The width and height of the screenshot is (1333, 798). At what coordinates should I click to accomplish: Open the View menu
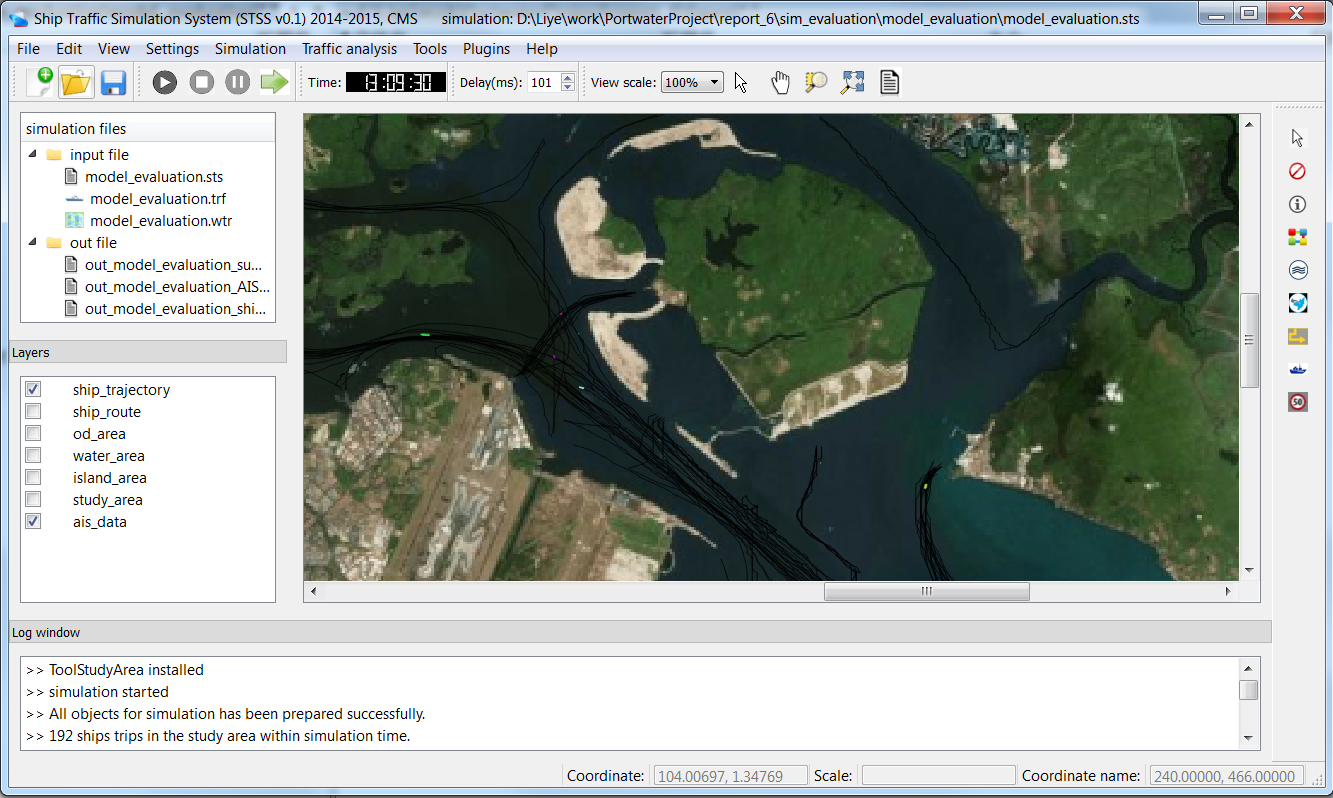114,48
